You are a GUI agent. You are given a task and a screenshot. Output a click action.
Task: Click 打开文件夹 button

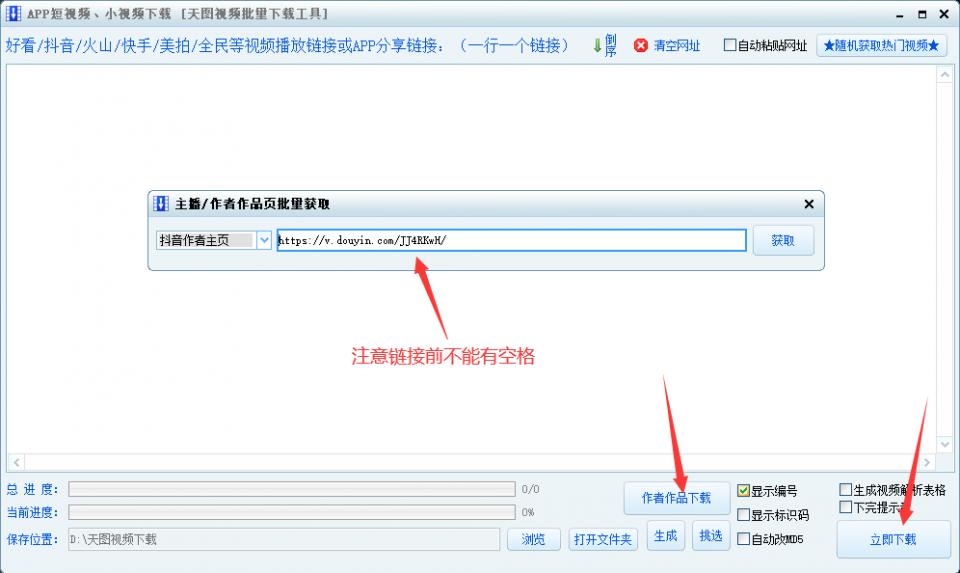click(603, 539)
